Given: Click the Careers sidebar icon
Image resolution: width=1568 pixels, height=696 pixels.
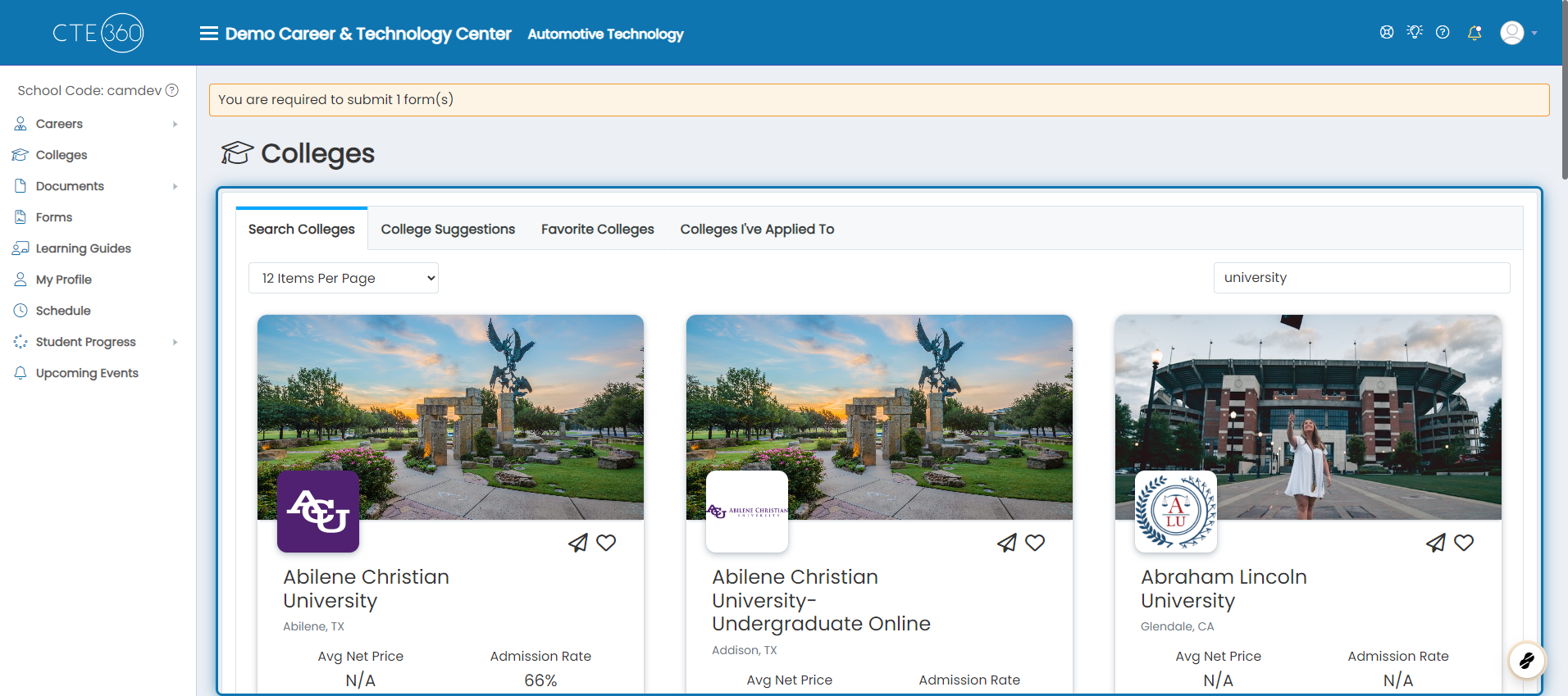Looking at the screenshot, I should click(x=21, y=124).
